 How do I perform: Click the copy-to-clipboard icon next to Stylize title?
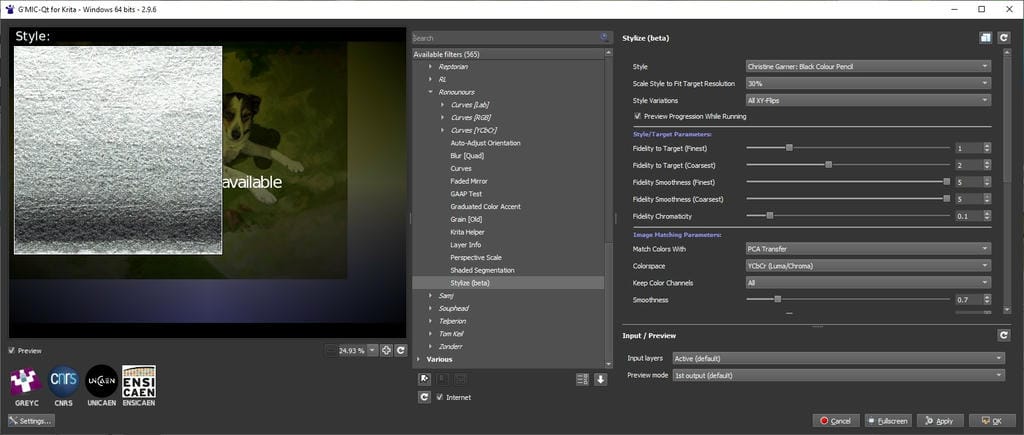pyautogui.click(x=985, y=38)
